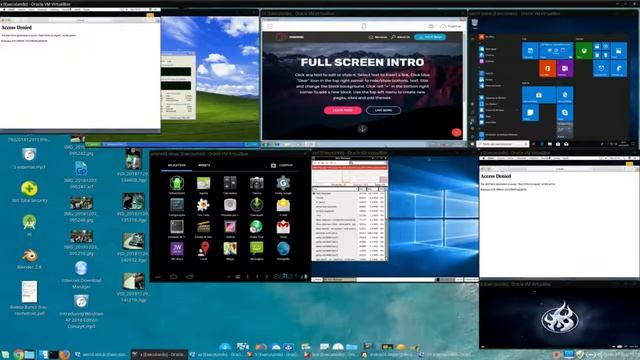
Task: Click the Learn More button in Mobirise
Action: (342, 110)
